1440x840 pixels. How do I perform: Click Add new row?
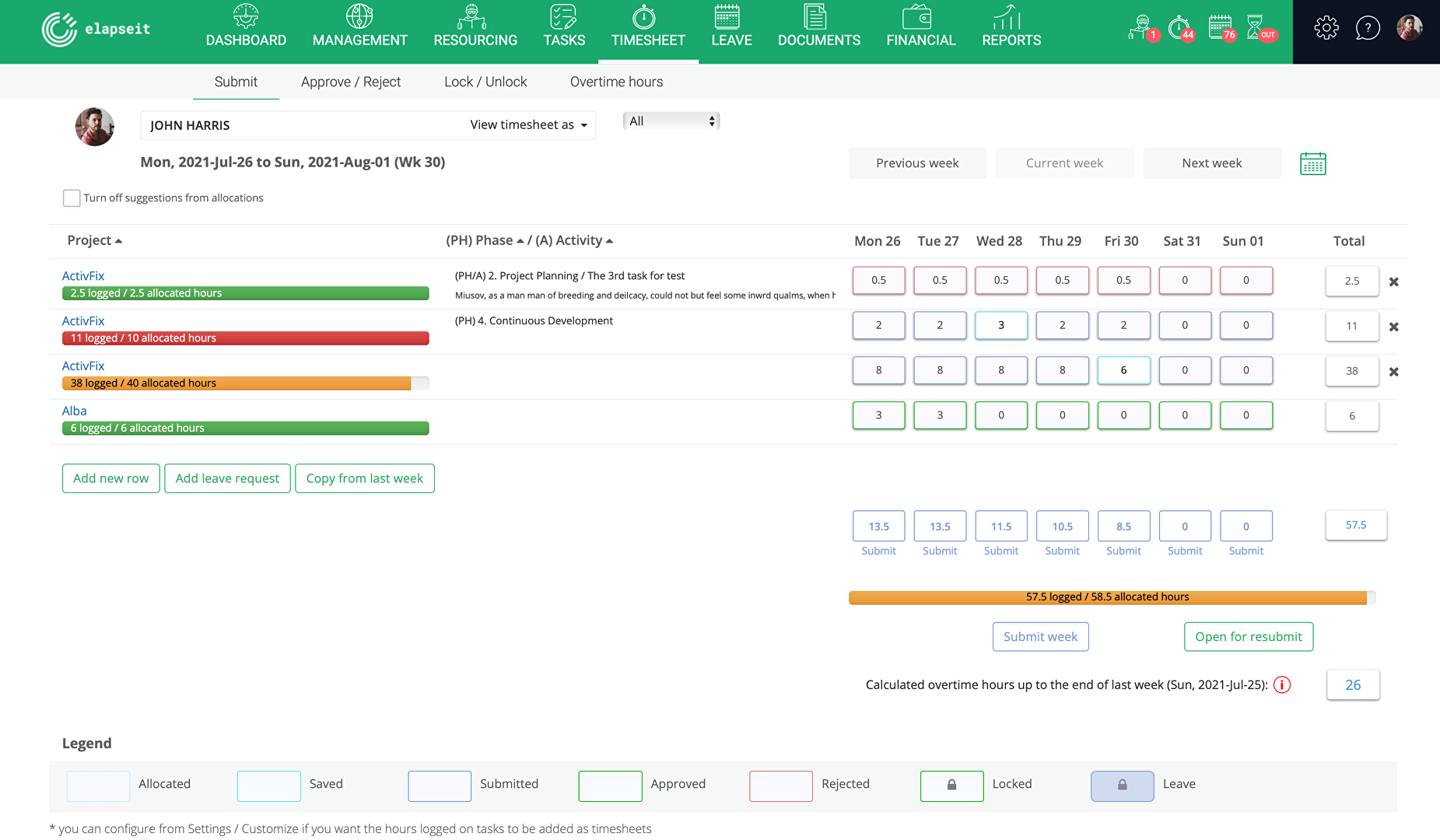[111, 478]
